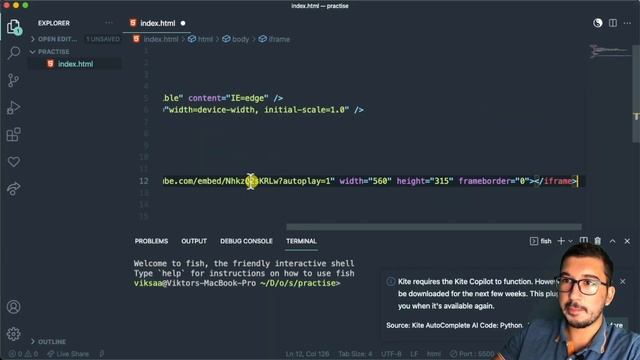640x360 pixels.
Task: Click the height="315" attribute text
Action: click(424, 181)
